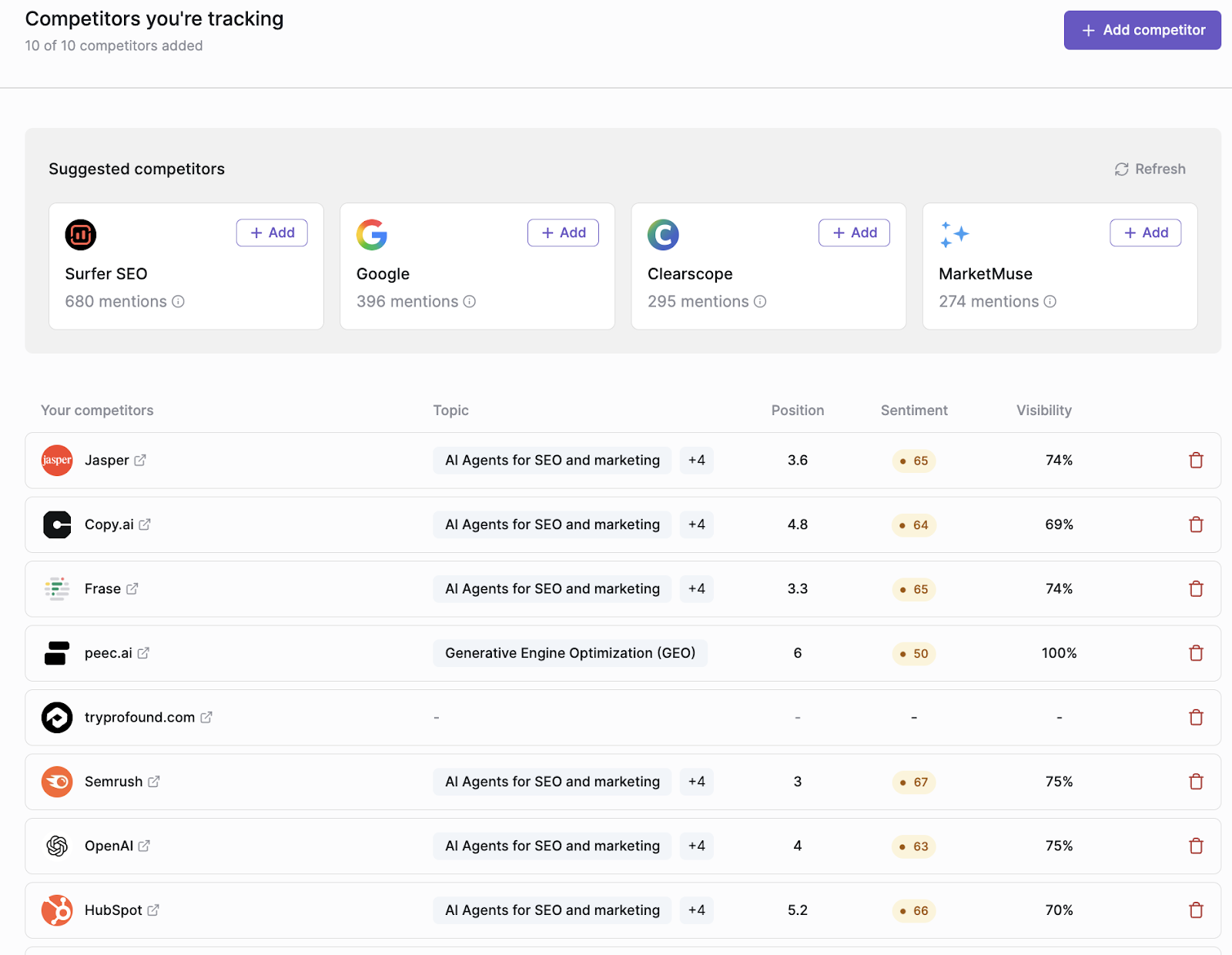Open Frase external link icon
This screenshot has height=955, width=1232.
[132, 589]
